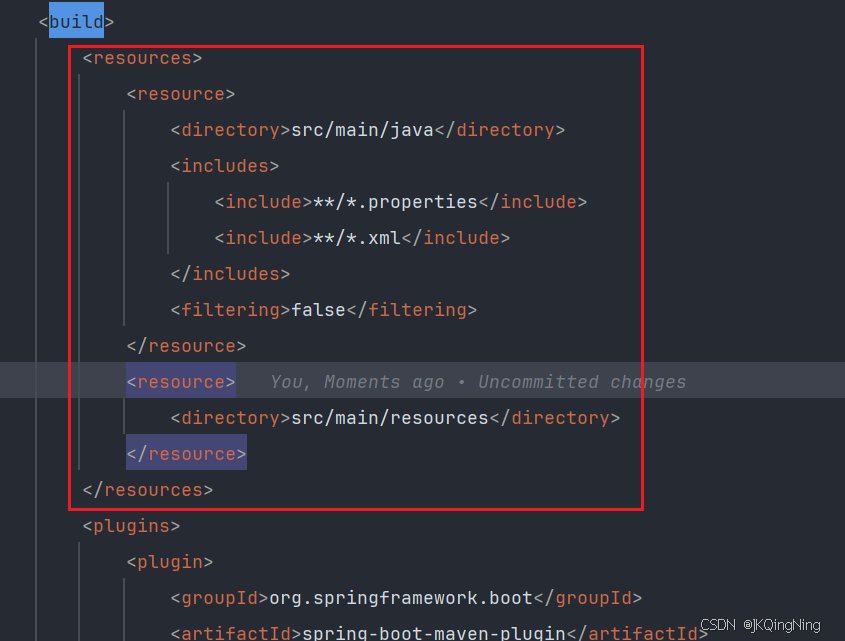The height and width of the screenshot is (641, 845).
Task: Click the opening resources tag
Action: [142, 58]
